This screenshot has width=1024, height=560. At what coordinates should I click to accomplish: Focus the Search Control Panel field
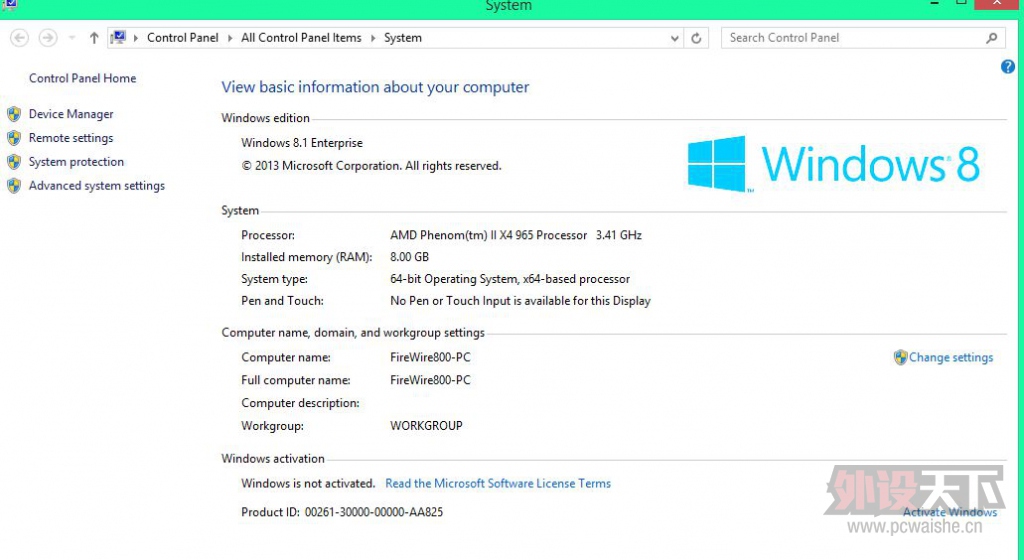(x=850, y=38)
